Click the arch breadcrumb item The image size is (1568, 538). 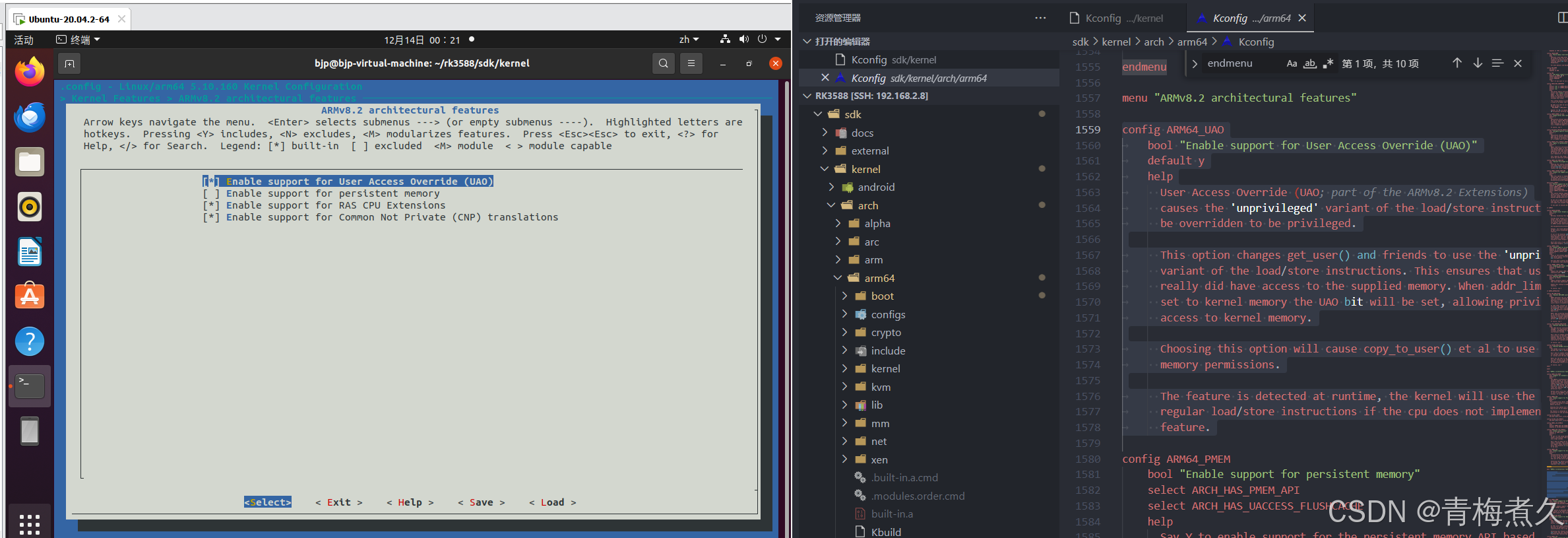[x=1154, y=42]
